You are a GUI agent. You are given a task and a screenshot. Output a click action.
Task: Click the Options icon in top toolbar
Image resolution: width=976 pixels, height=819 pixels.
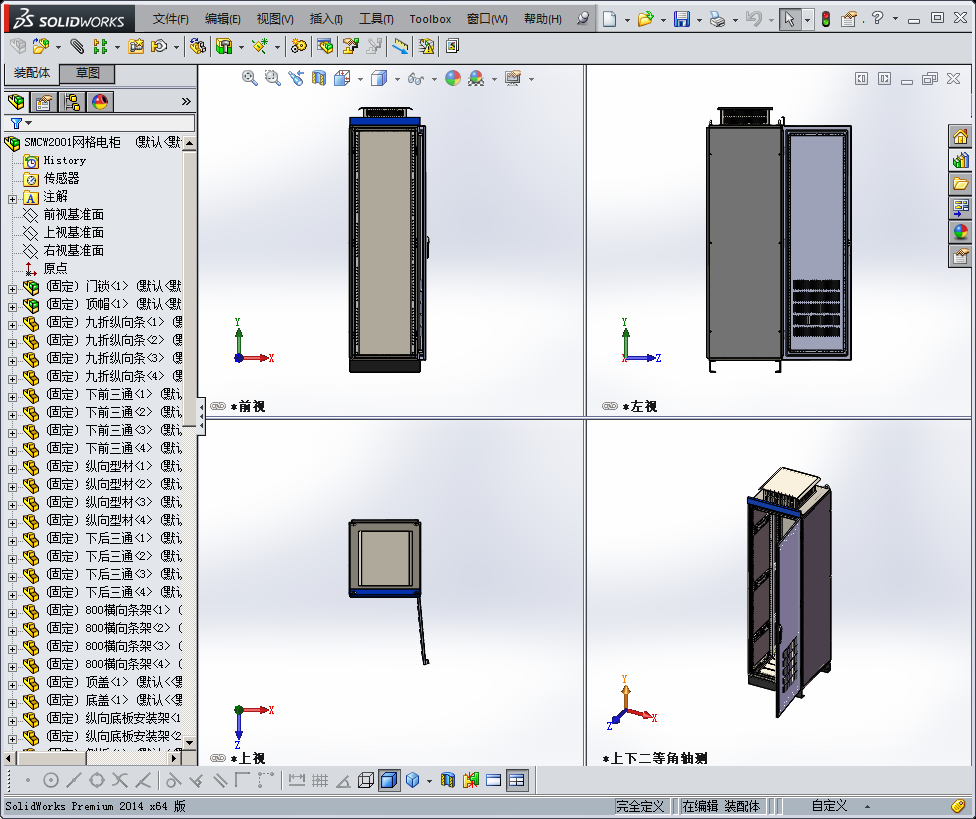tap(849, 19)
